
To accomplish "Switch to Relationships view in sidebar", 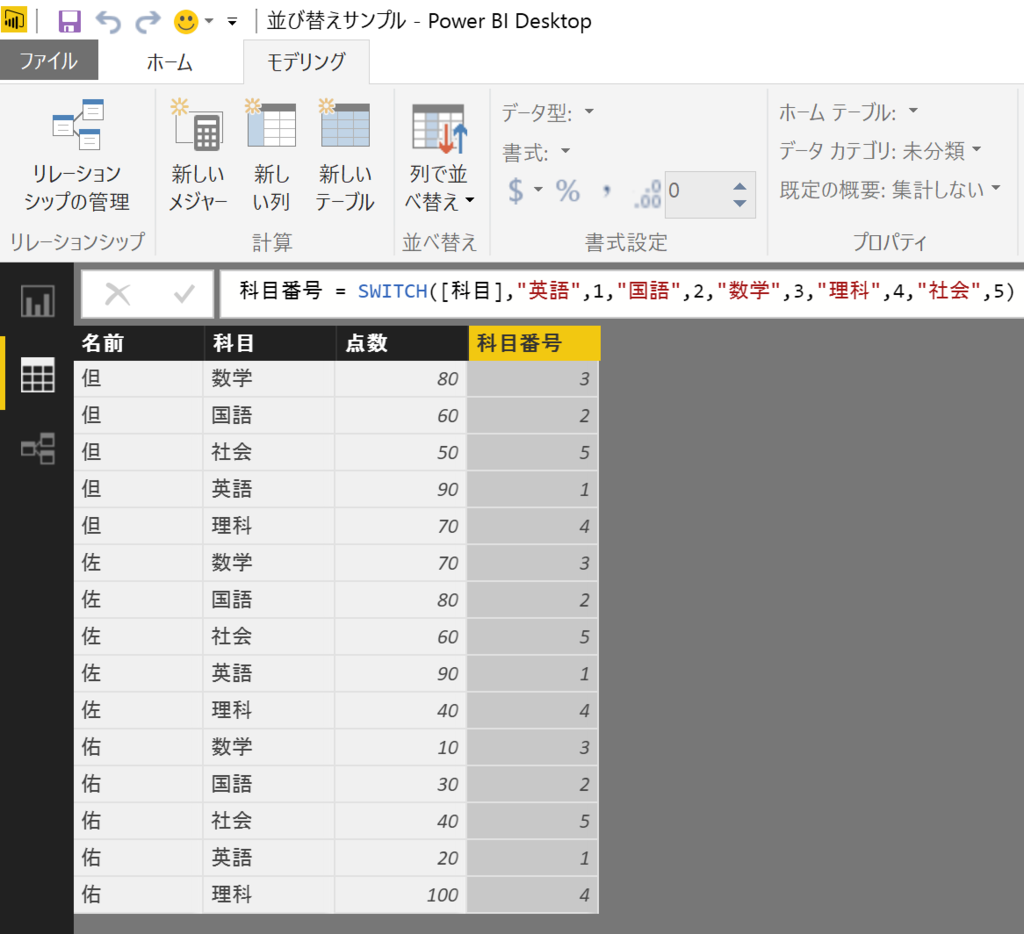I will (37, 449).
